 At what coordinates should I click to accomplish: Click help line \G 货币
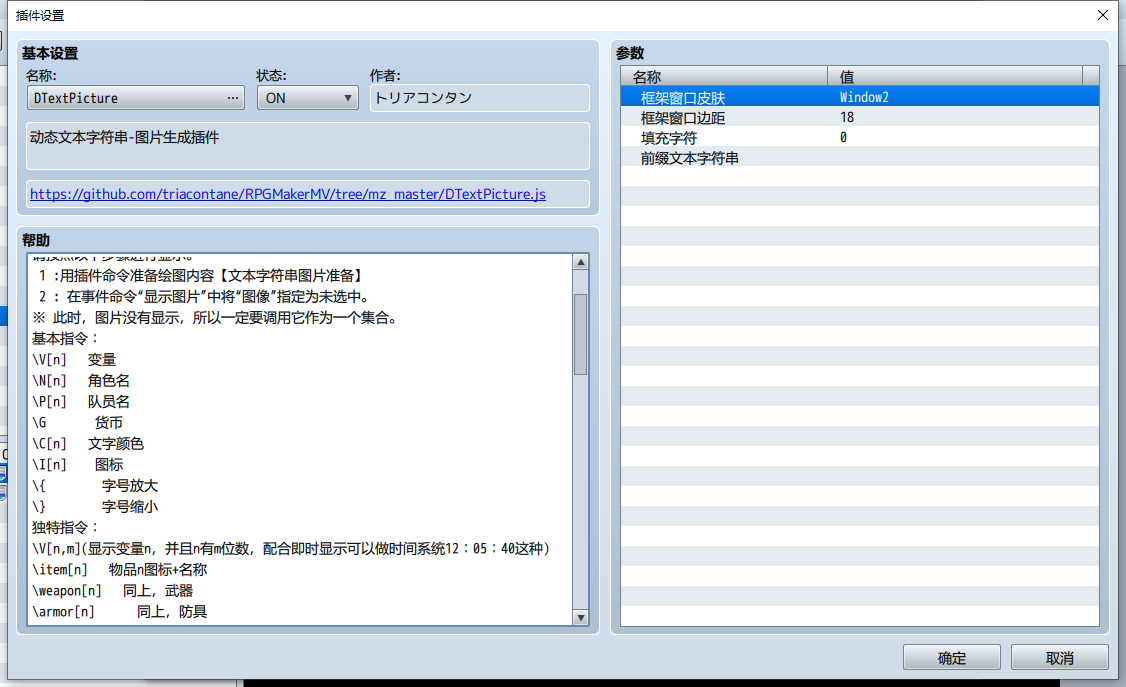[x=78, y=423]
